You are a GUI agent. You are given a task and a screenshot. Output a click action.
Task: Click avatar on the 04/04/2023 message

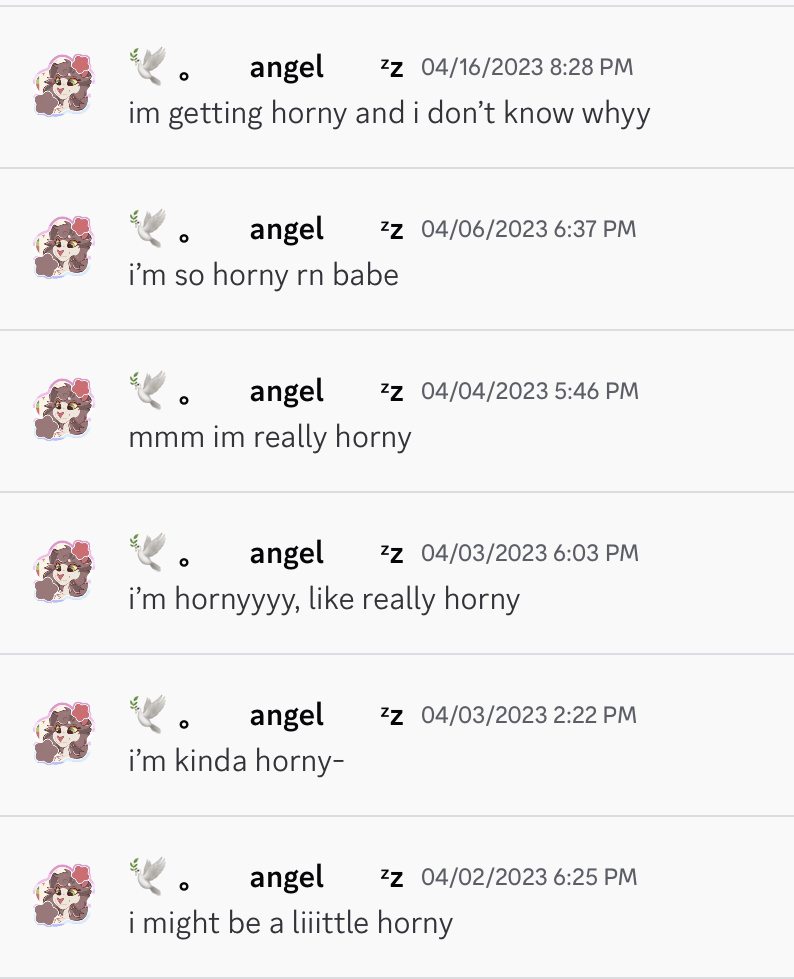point(62,409)
